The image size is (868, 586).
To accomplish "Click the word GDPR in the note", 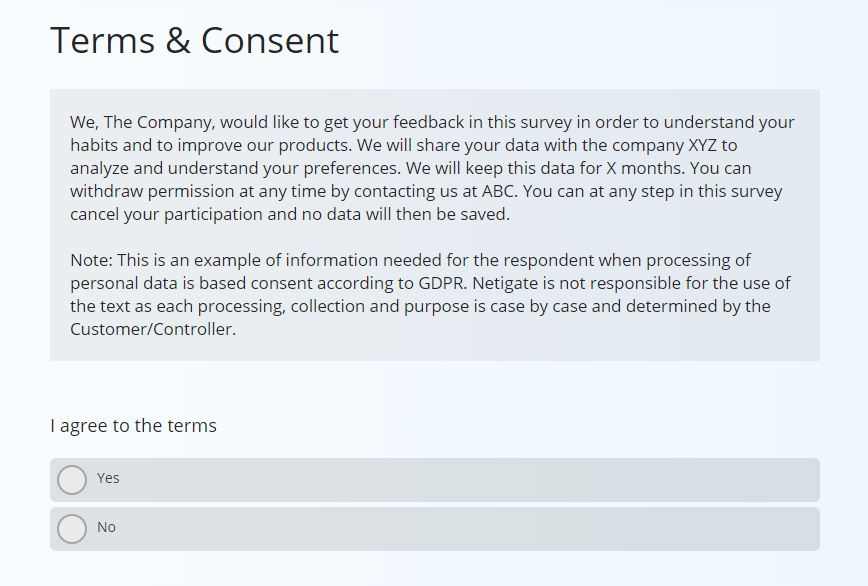I will (442, 283).
